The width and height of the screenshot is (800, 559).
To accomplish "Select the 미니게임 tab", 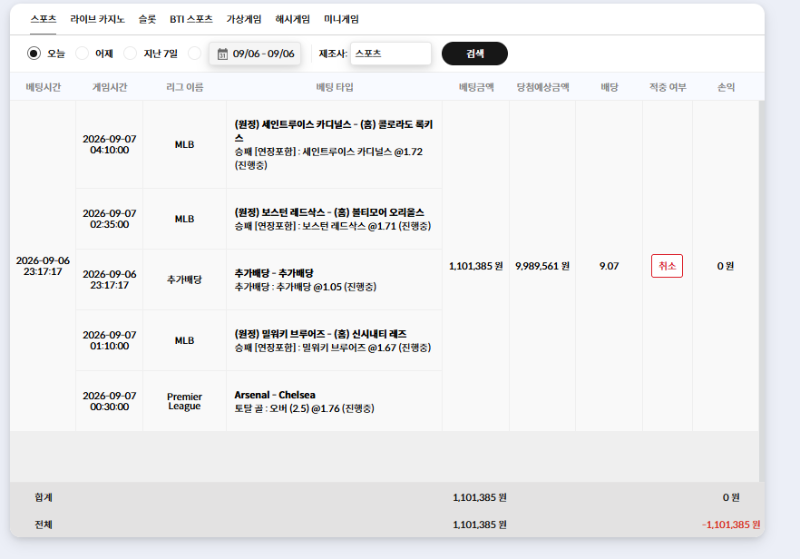I will click(x=341, y=19).
